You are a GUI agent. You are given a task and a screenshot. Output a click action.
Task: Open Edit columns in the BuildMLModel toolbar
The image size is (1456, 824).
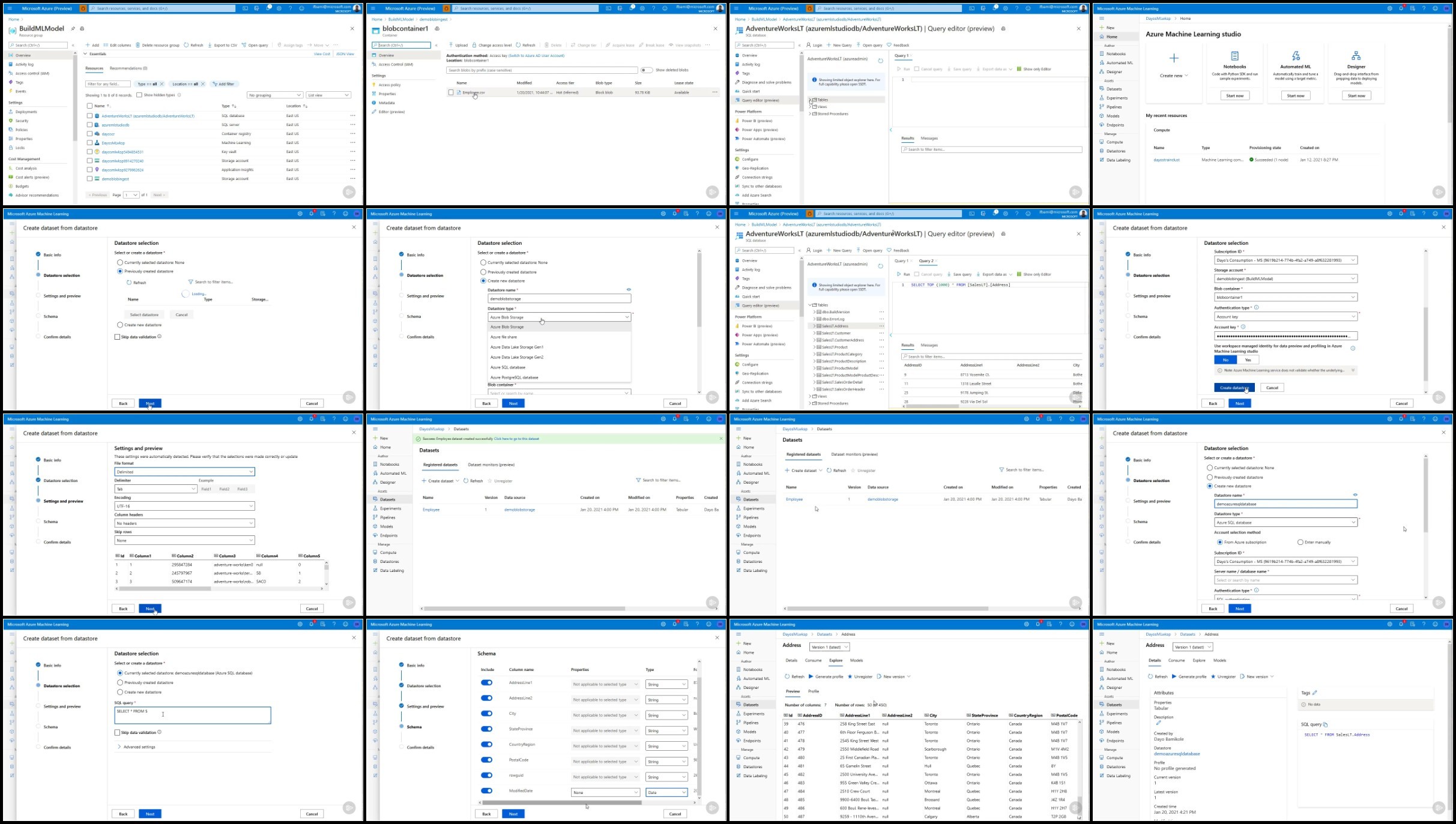pos(117,45)
